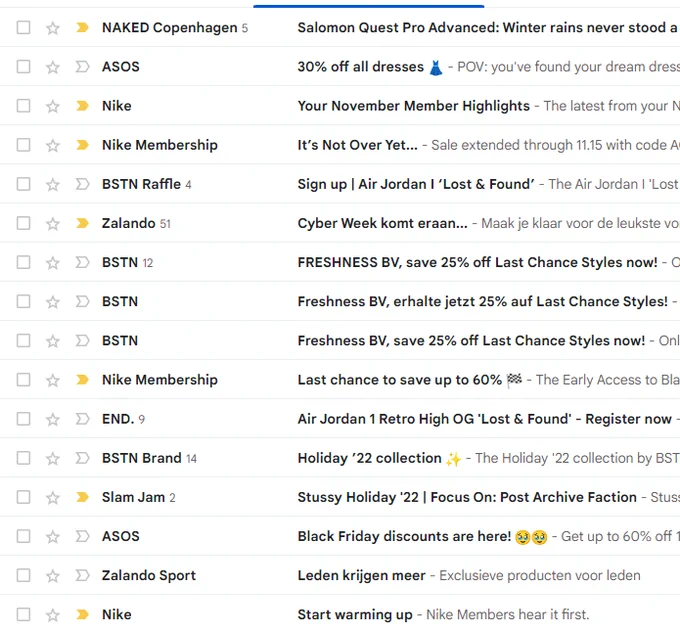The width and height of the screenshot is (680, 632).
Task: Open Air Jordan 1 Retro High OG email
Action: point(484,419)
